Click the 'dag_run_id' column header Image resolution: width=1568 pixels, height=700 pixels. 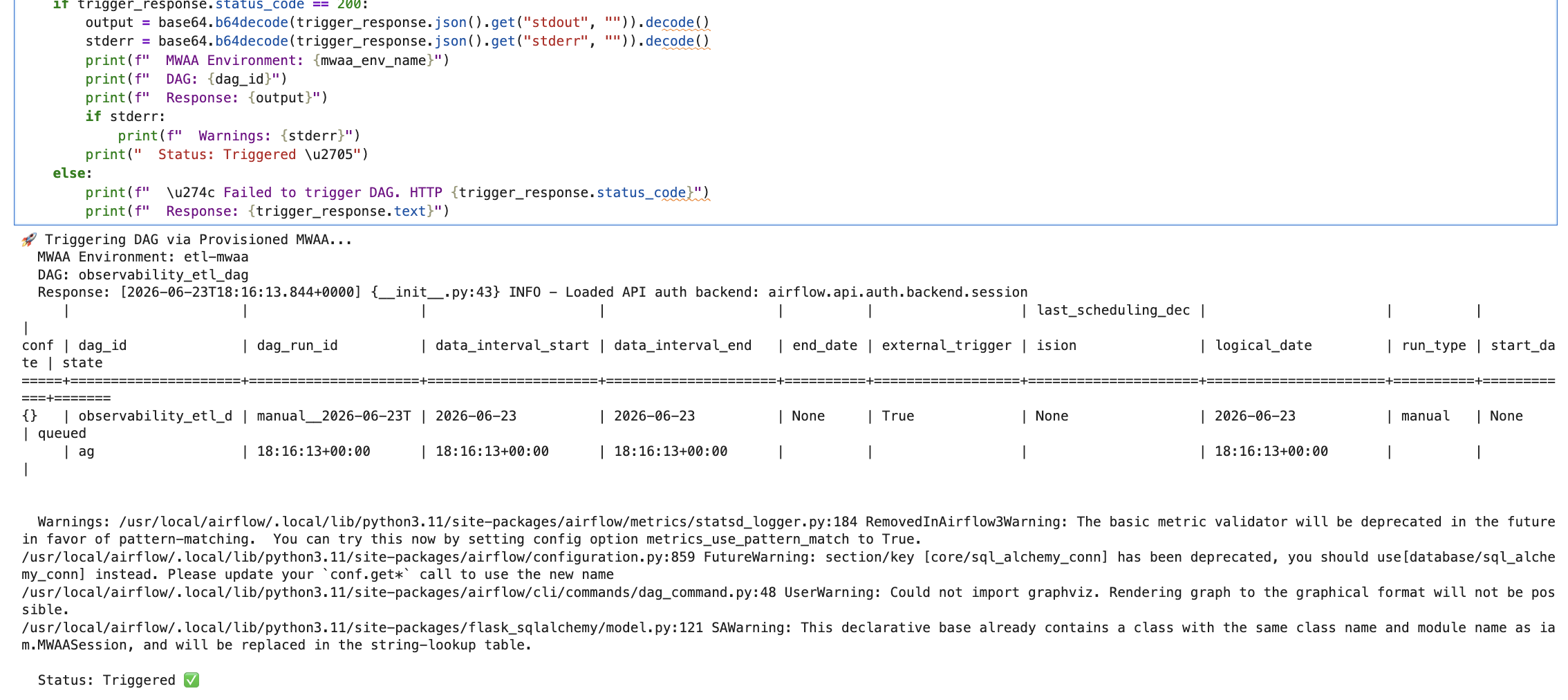click(297, 346)
